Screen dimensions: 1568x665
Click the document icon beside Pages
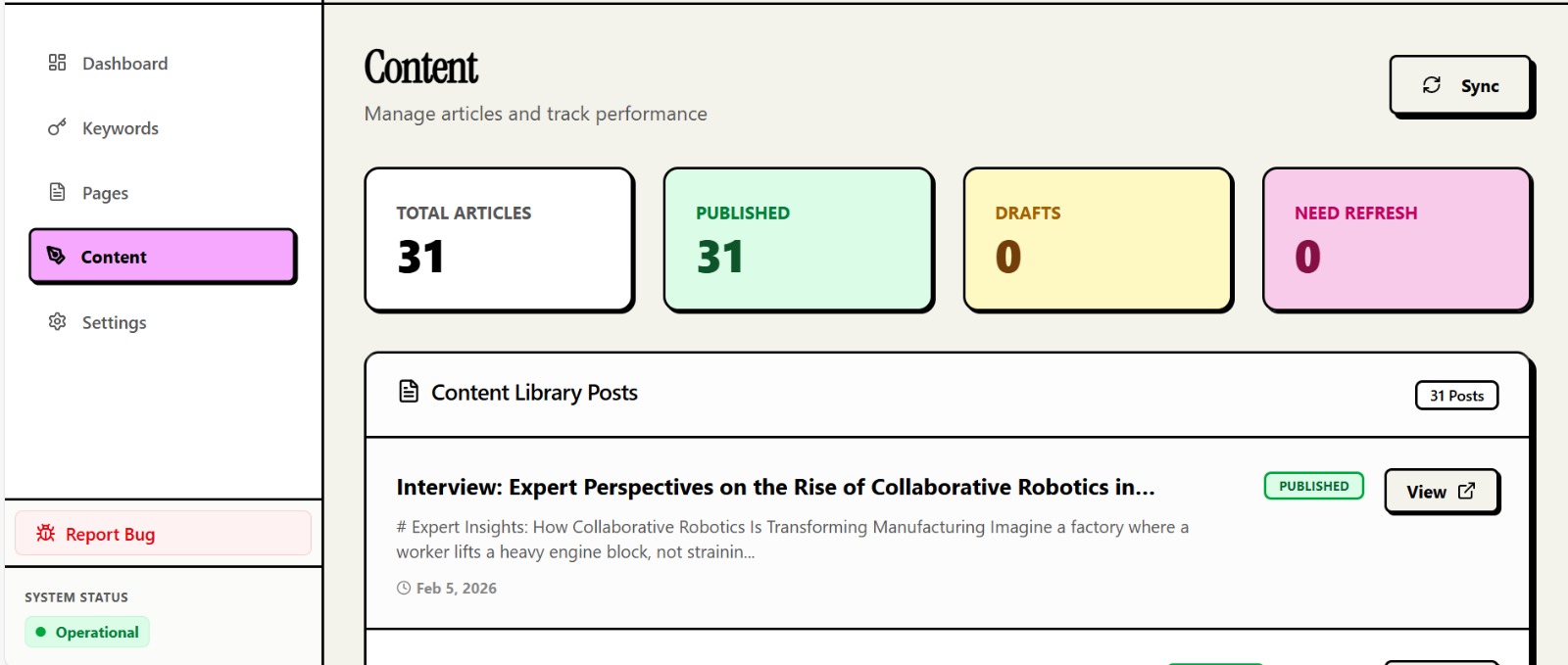tap(56, 193)
